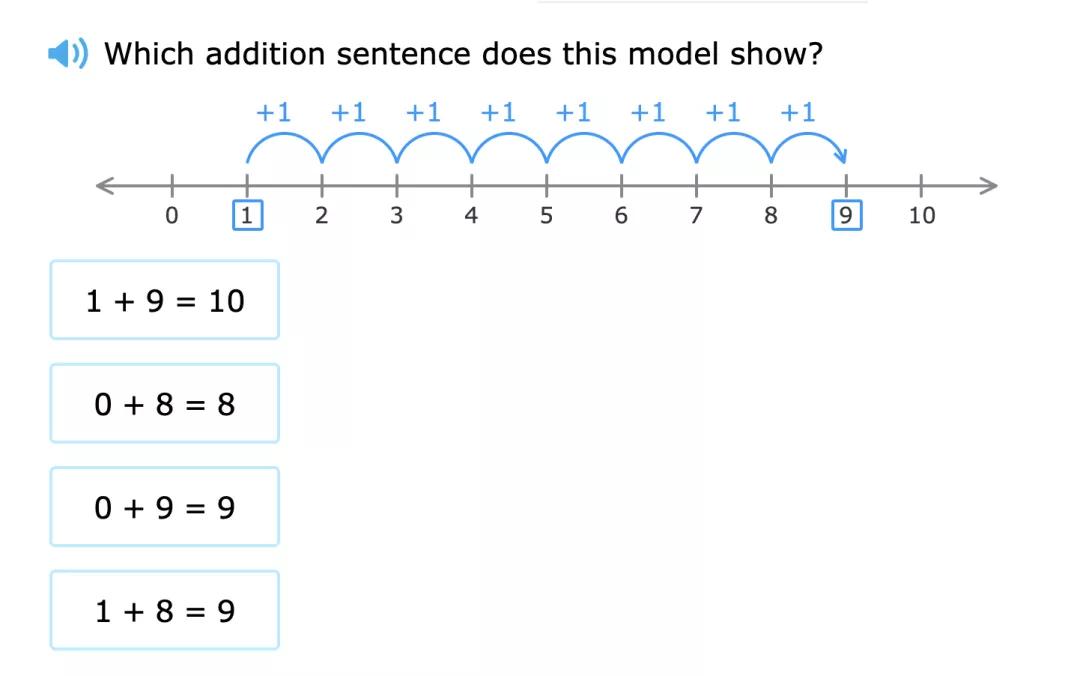The image size is (1080, 676).
Task: Choose the answer 1 + 9 = 10
Action: [x=164, y=300]
